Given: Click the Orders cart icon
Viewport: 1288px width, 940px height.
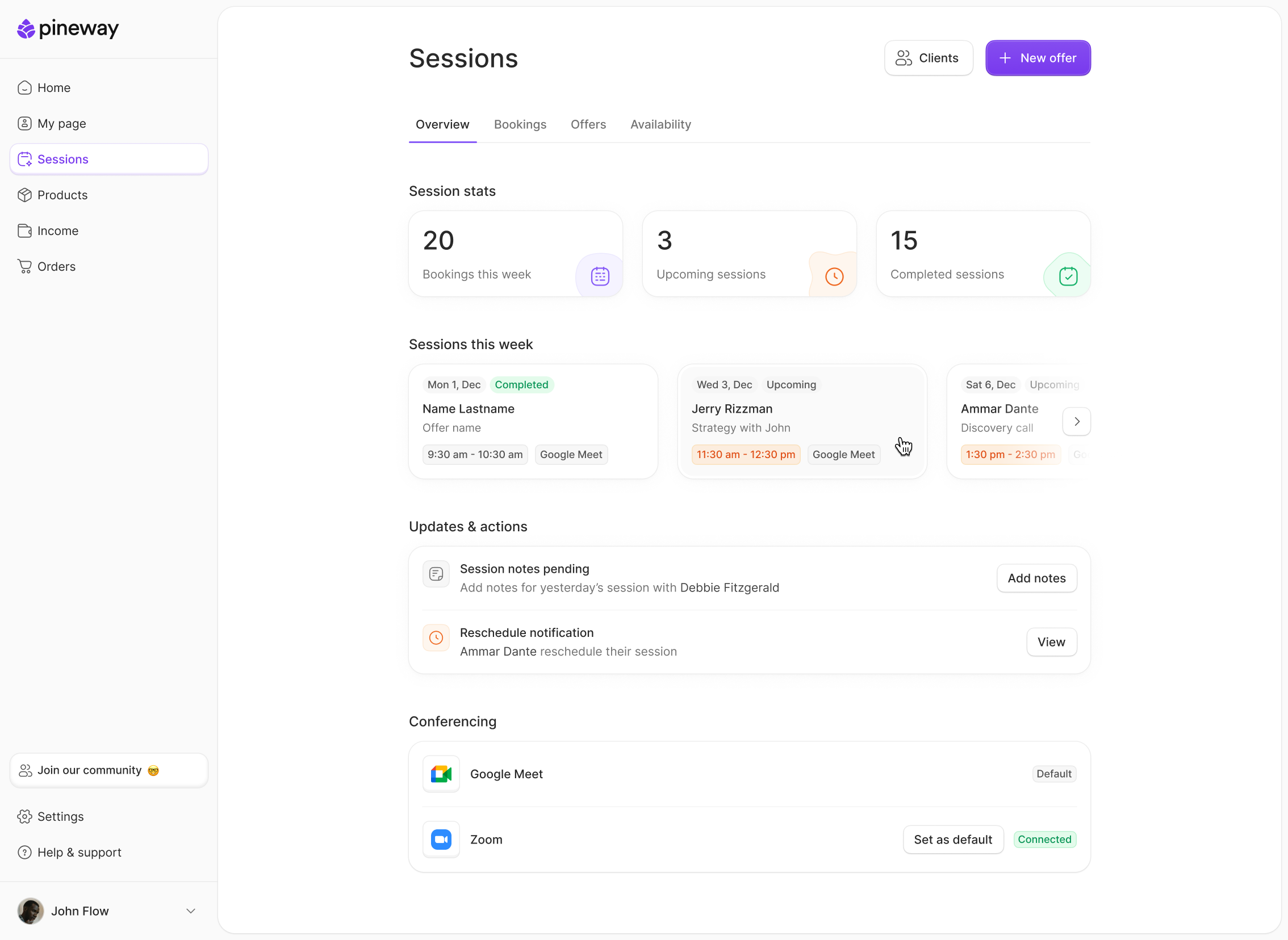Looking at the screenshot, I should point(24,267).
